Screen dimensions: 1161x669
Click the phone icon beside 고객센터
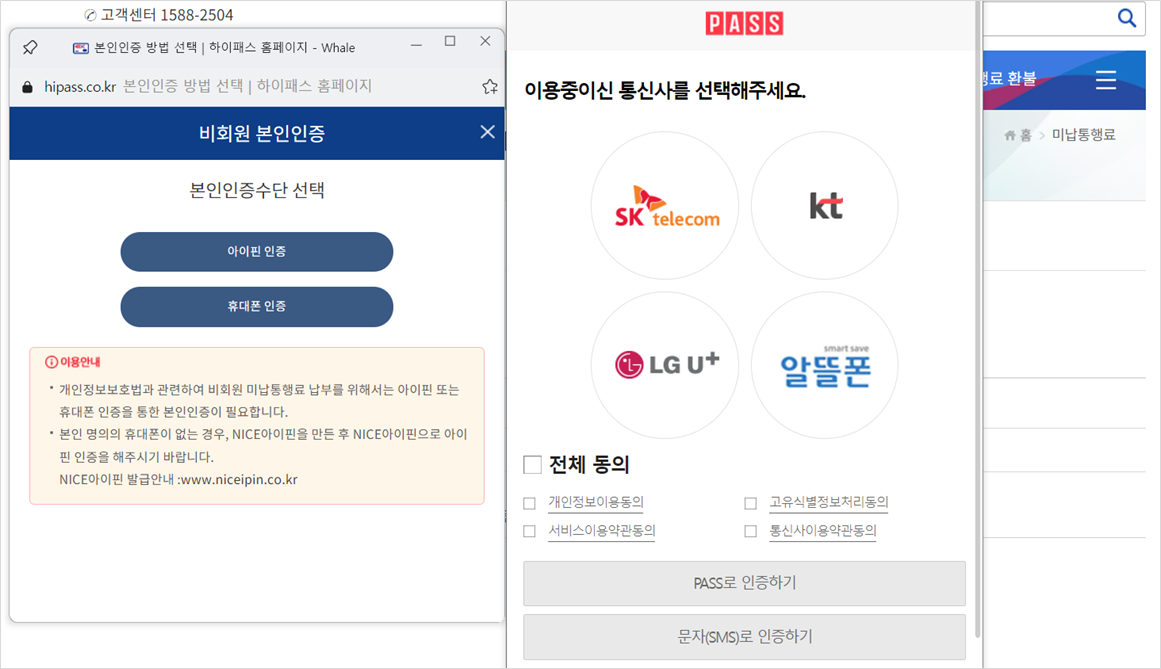pos(90,16)
